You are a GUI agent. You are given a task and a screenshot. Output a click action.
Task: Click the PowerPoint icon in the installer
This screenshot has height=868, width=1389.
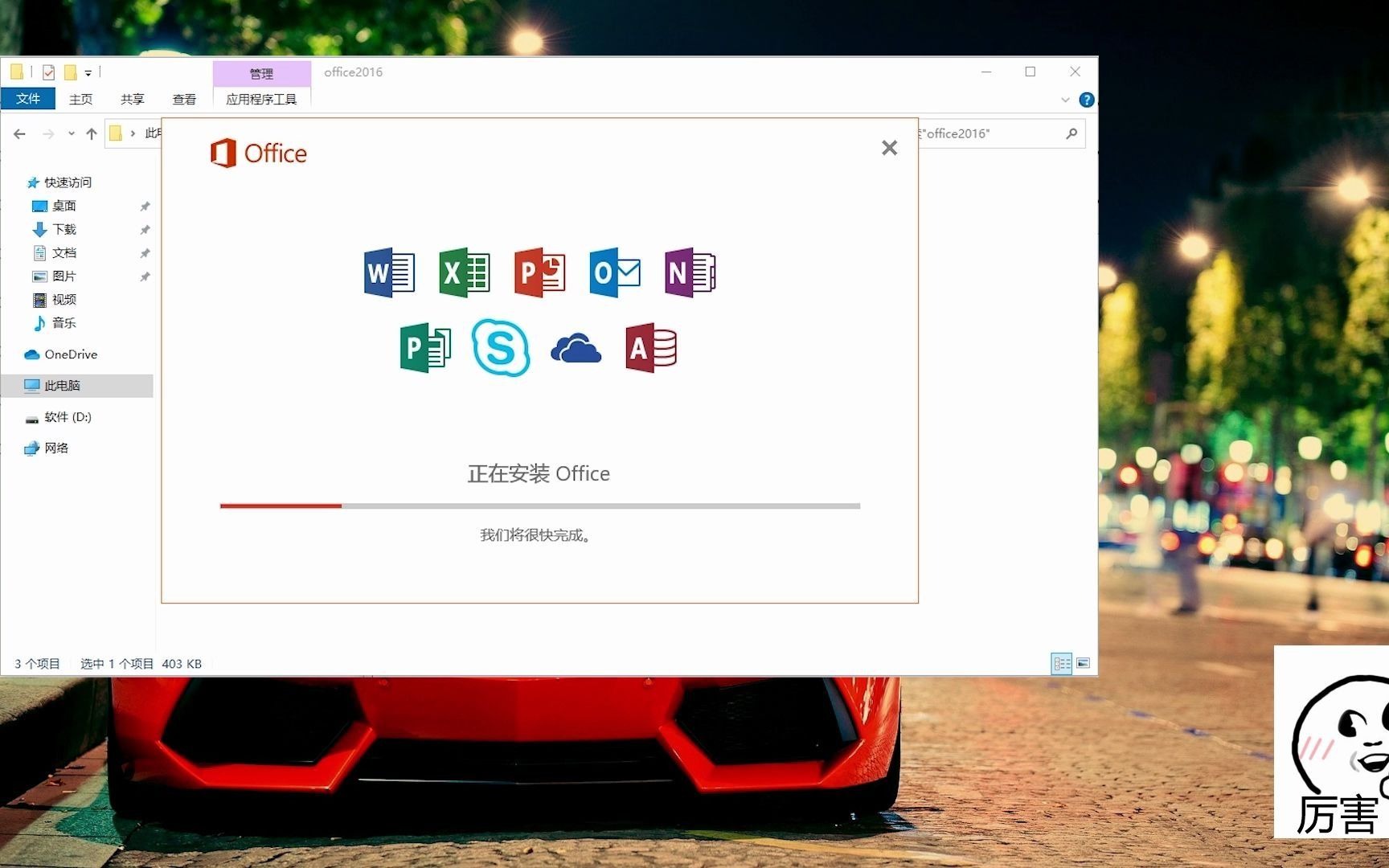click(540, 272)
